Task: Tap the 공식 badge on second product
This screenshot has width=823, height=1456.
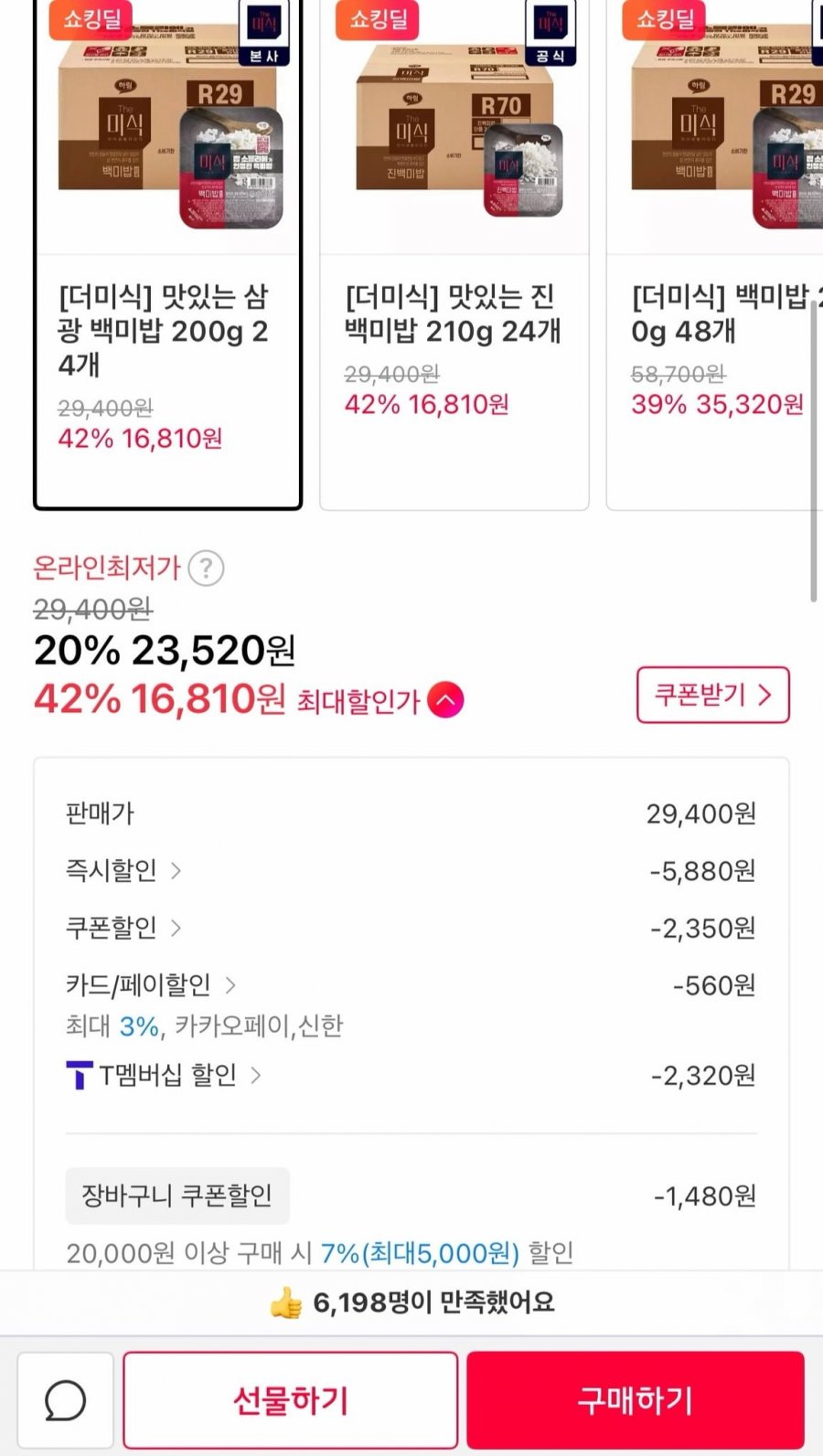Action: pyautogui.click(x=550, y=32)
